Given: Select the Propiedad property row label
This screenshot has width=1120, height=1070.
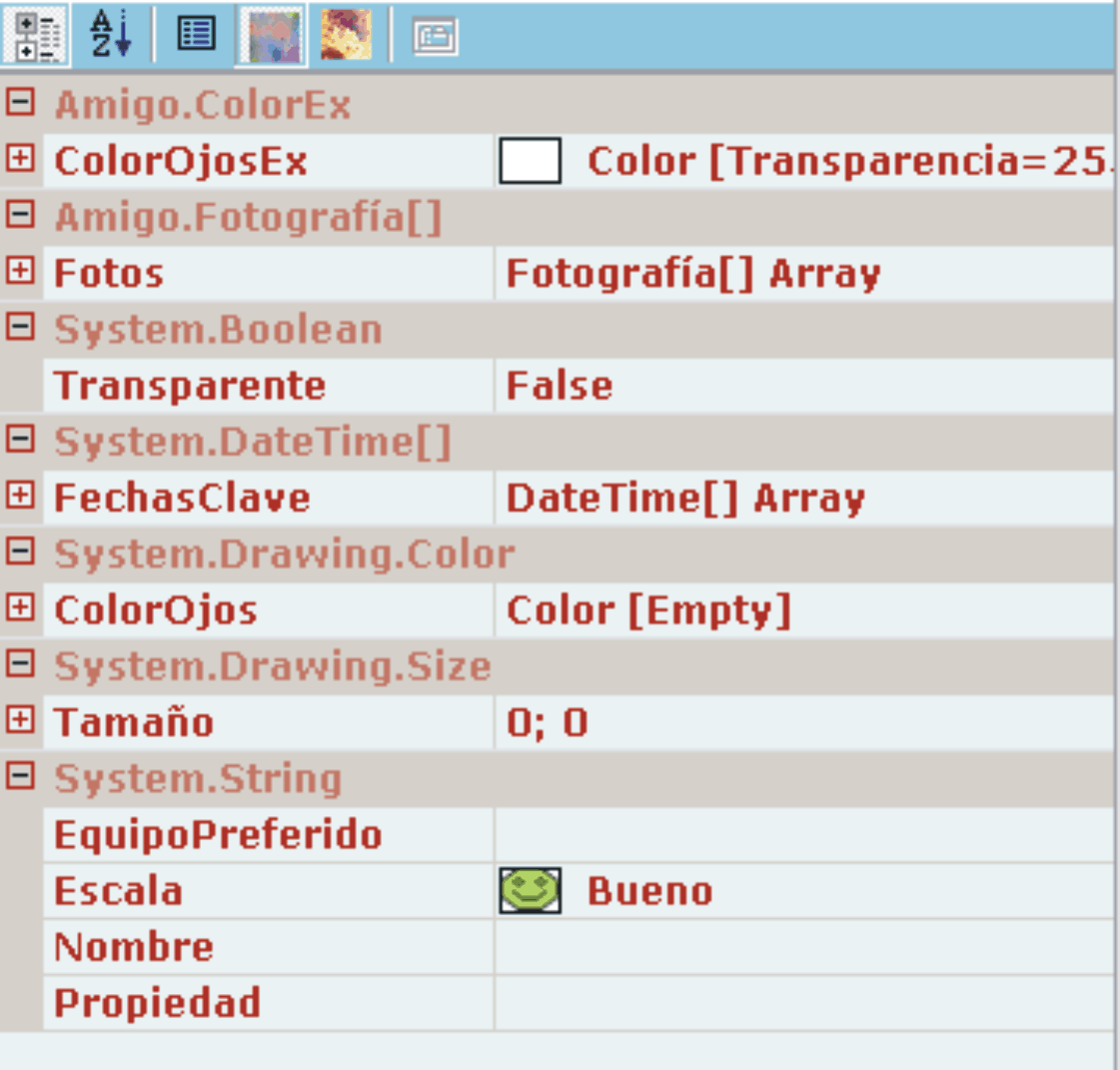Looking at the screenshot, I should click(x=157, y=1003).
